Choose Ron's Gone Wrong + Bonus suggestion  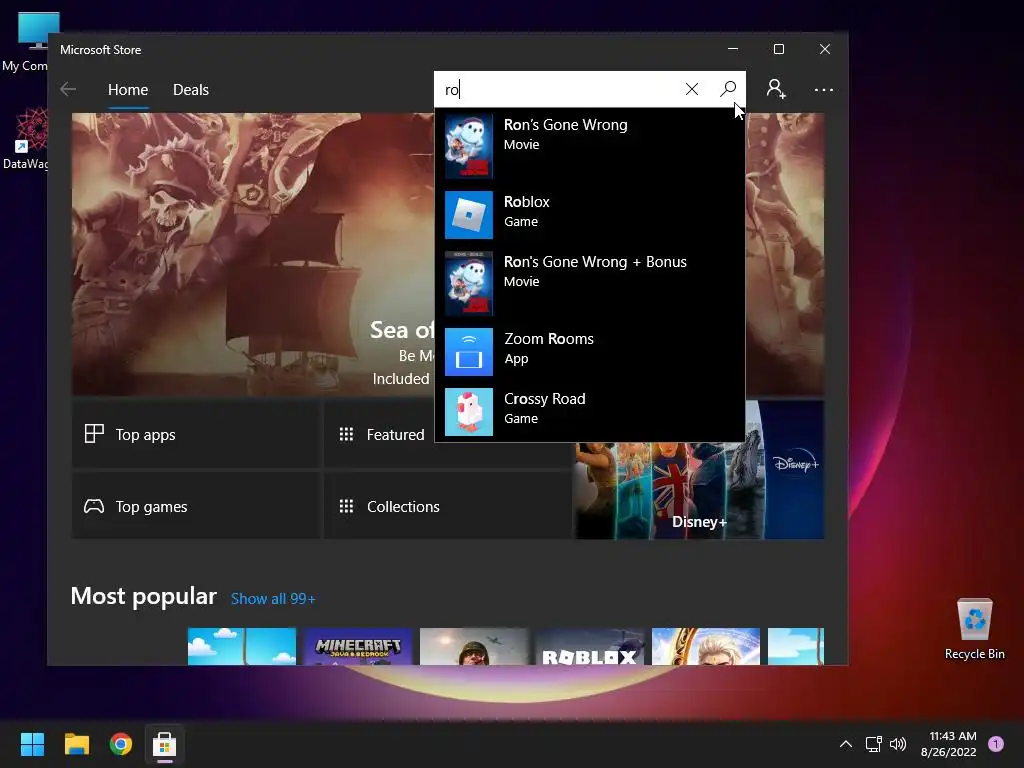(x=590, y=283)
